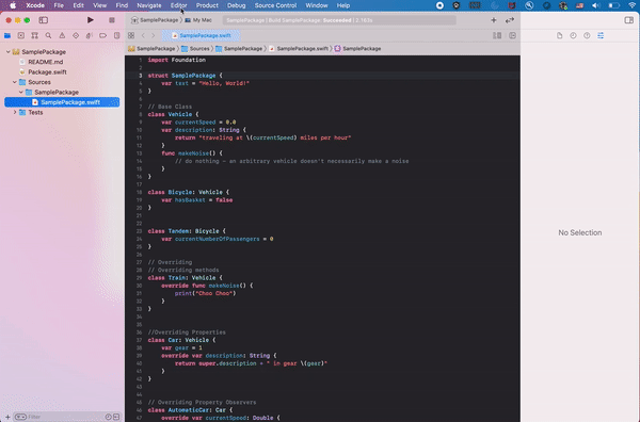
Task: Open the Apple menu
Action: coord(13,5)
